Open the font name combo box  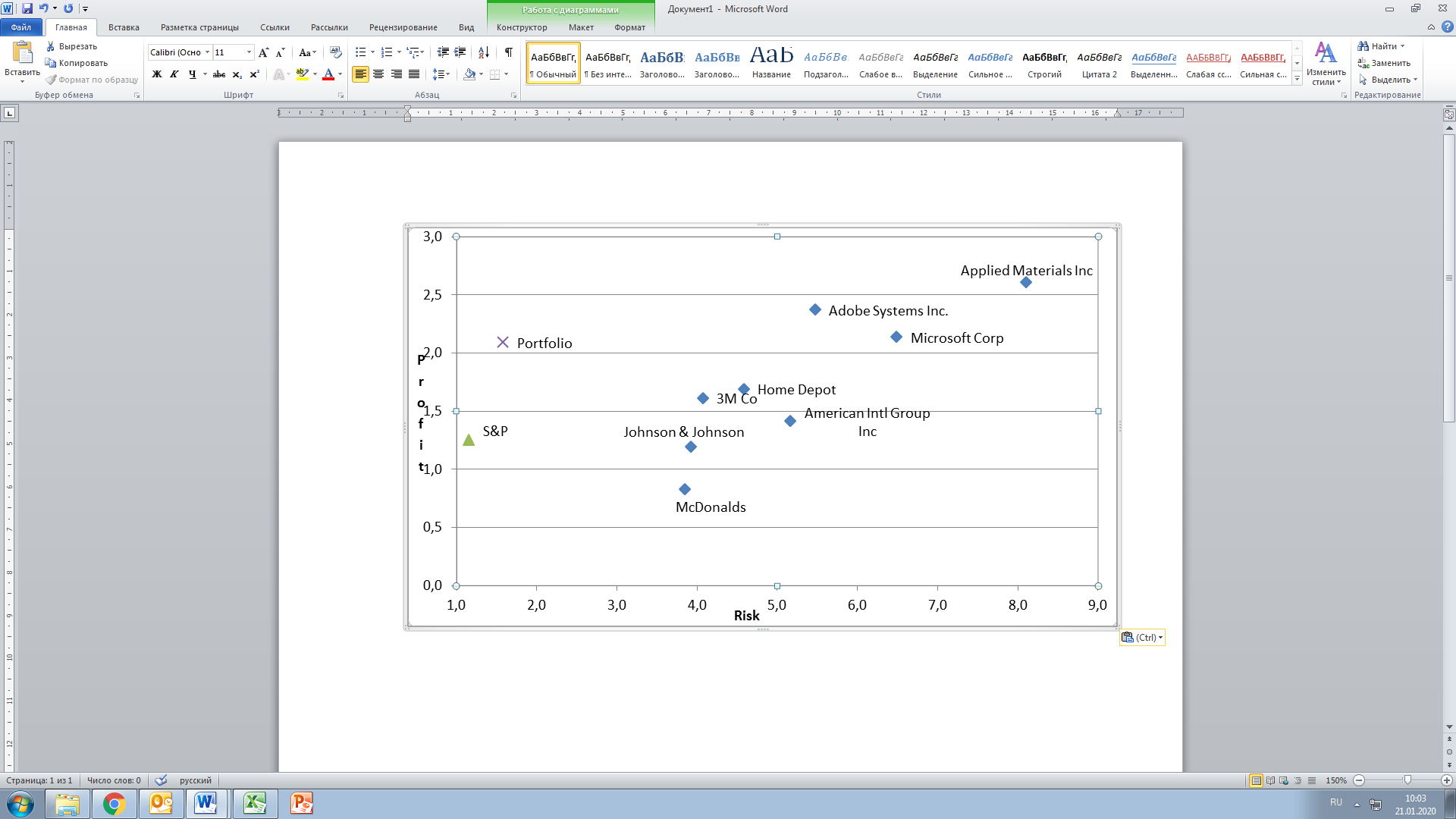pos(180,52)
